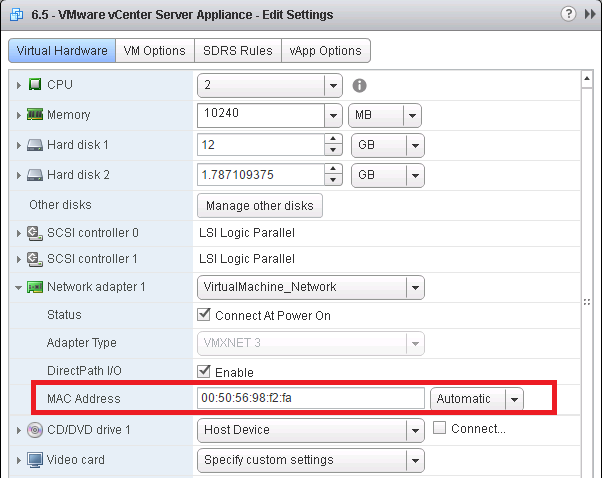Viewport: 602px width, 478px height.
Task: Expand the Hard disk 2 row
Action: [x=18, y=175]
